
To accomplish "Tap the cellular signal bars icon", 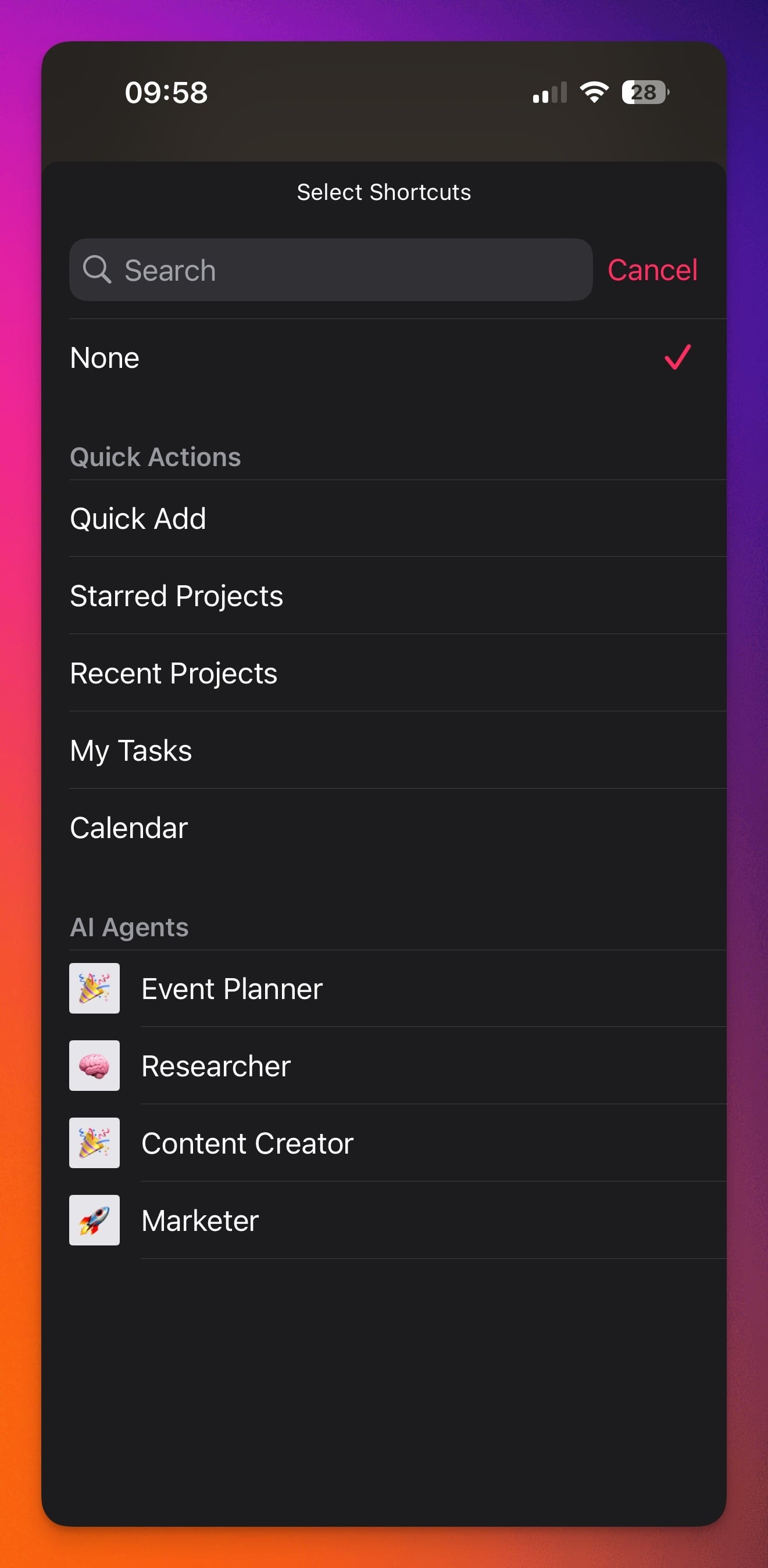I will click(x=549, y=93).
